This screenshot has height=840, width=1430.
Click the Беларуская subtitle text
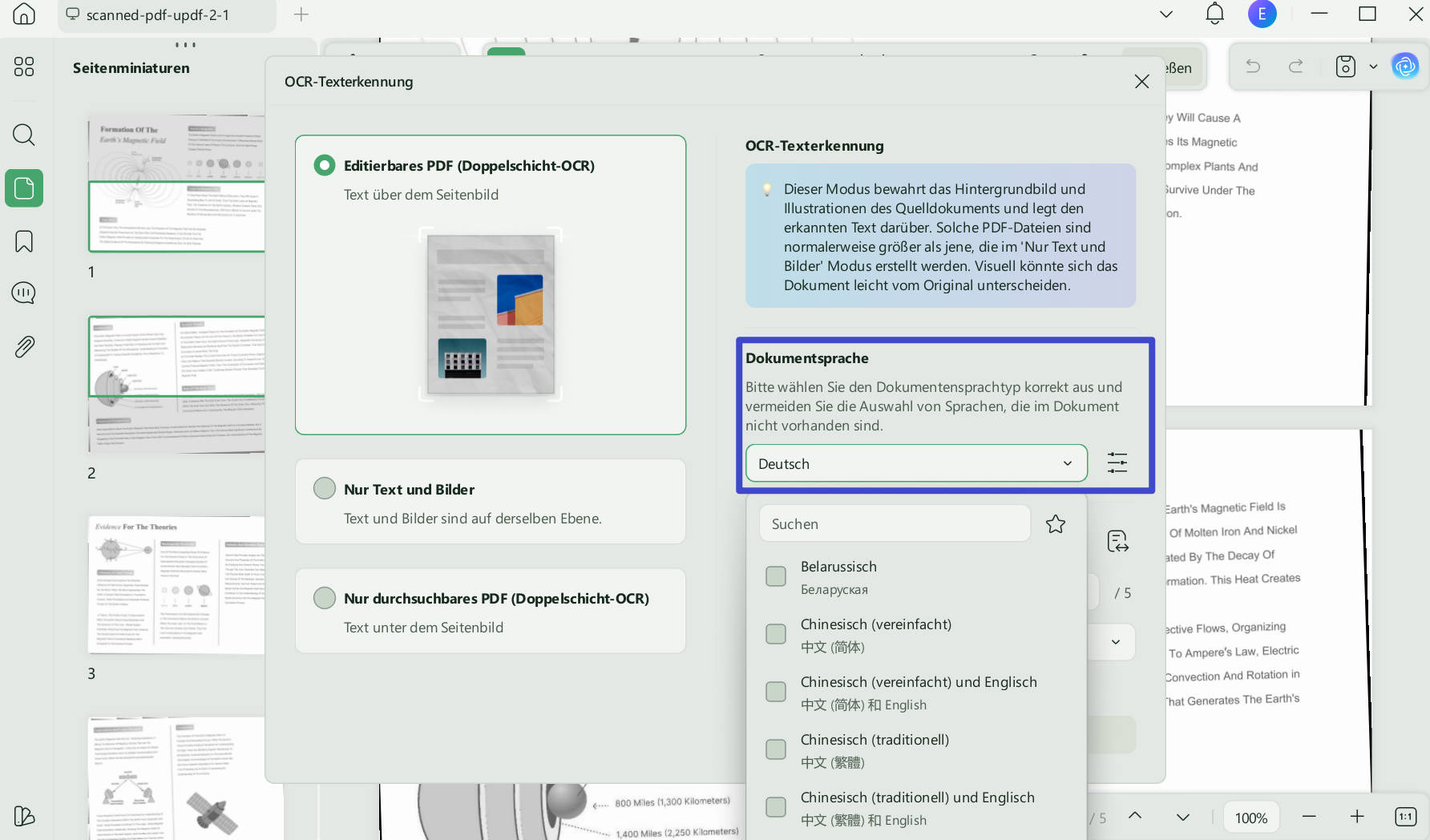coord(834,590)
